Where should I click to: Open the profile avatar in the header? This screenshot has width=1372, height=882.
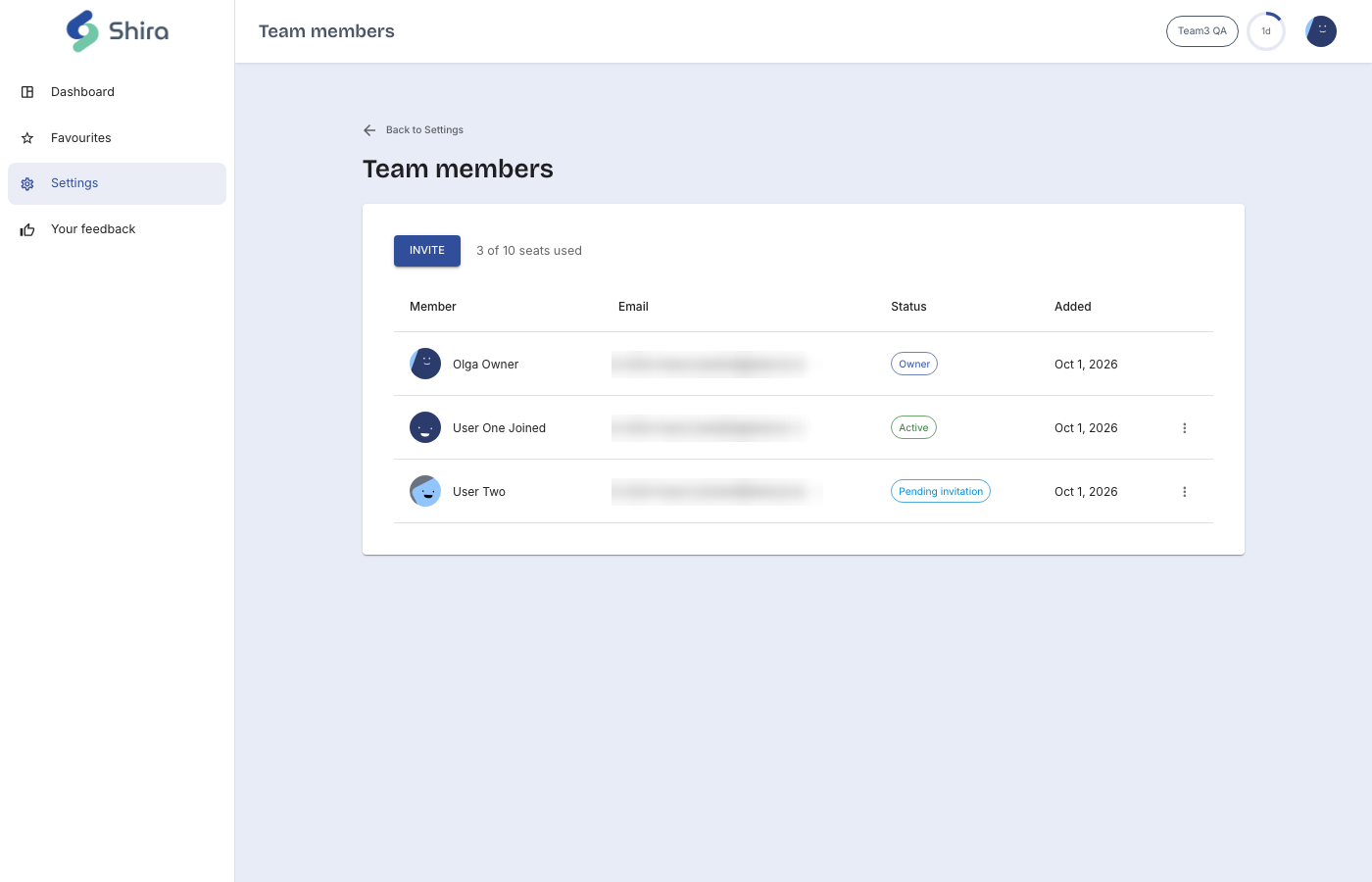point(1321,31)
